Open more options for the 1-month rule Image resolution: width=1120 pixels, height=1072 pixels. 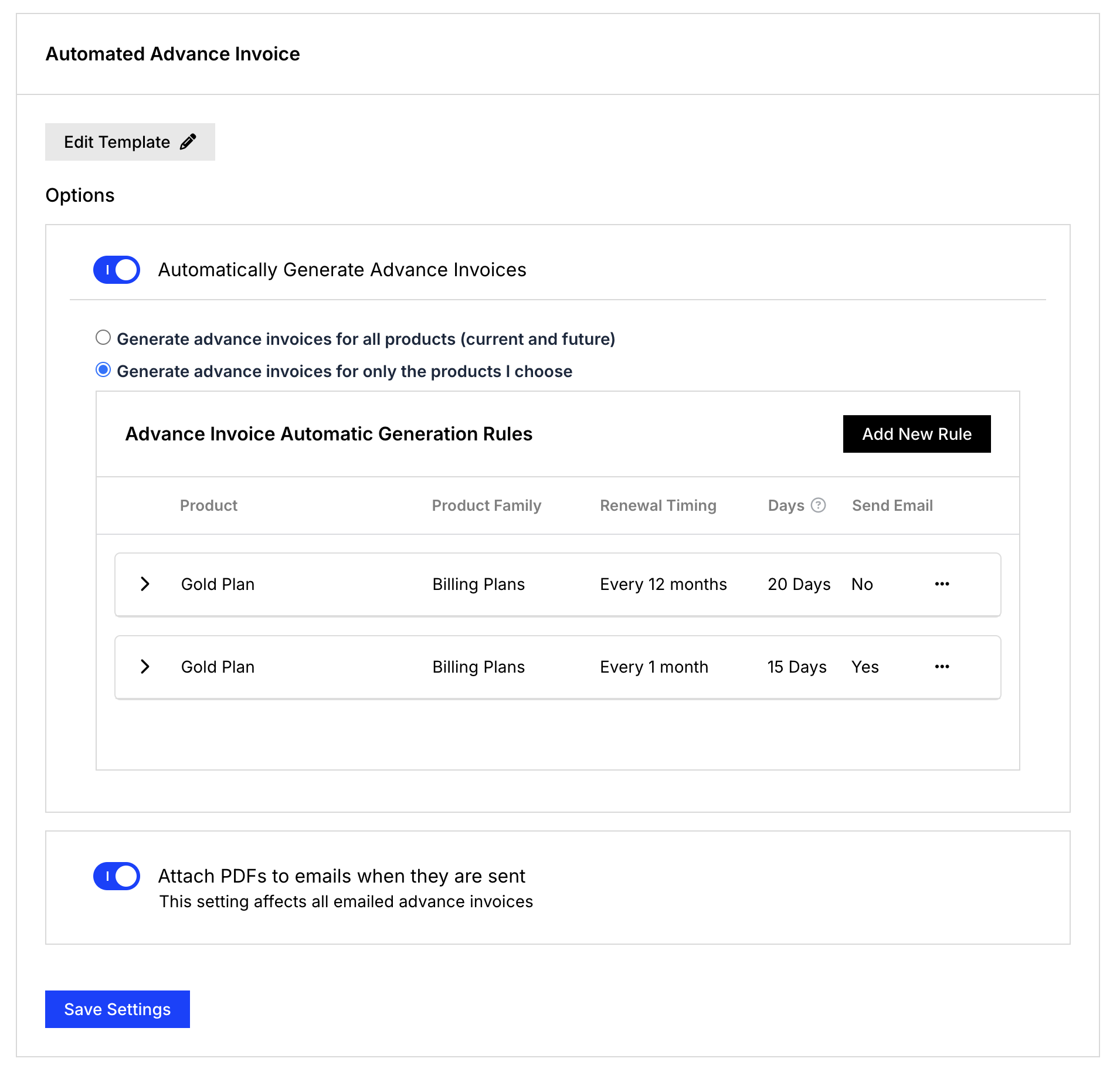pyautogui.click(x=942, y=667)
